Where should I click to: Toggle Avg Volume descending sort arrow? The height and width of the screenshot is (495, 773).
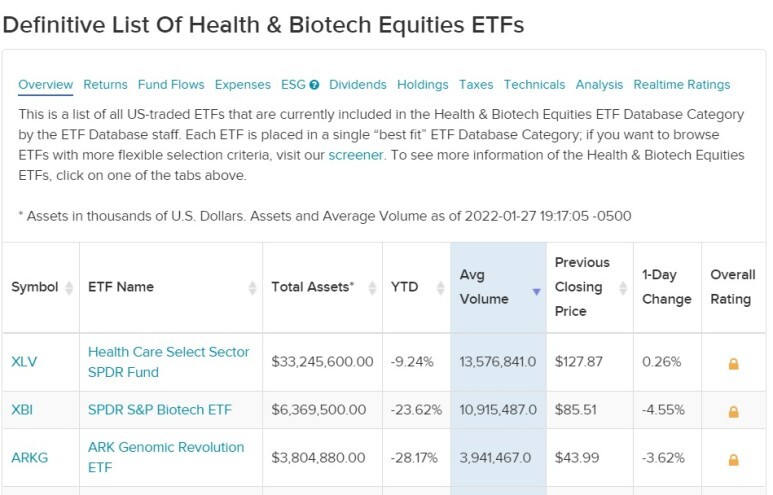pyautogui.click(x=536, y=292)
